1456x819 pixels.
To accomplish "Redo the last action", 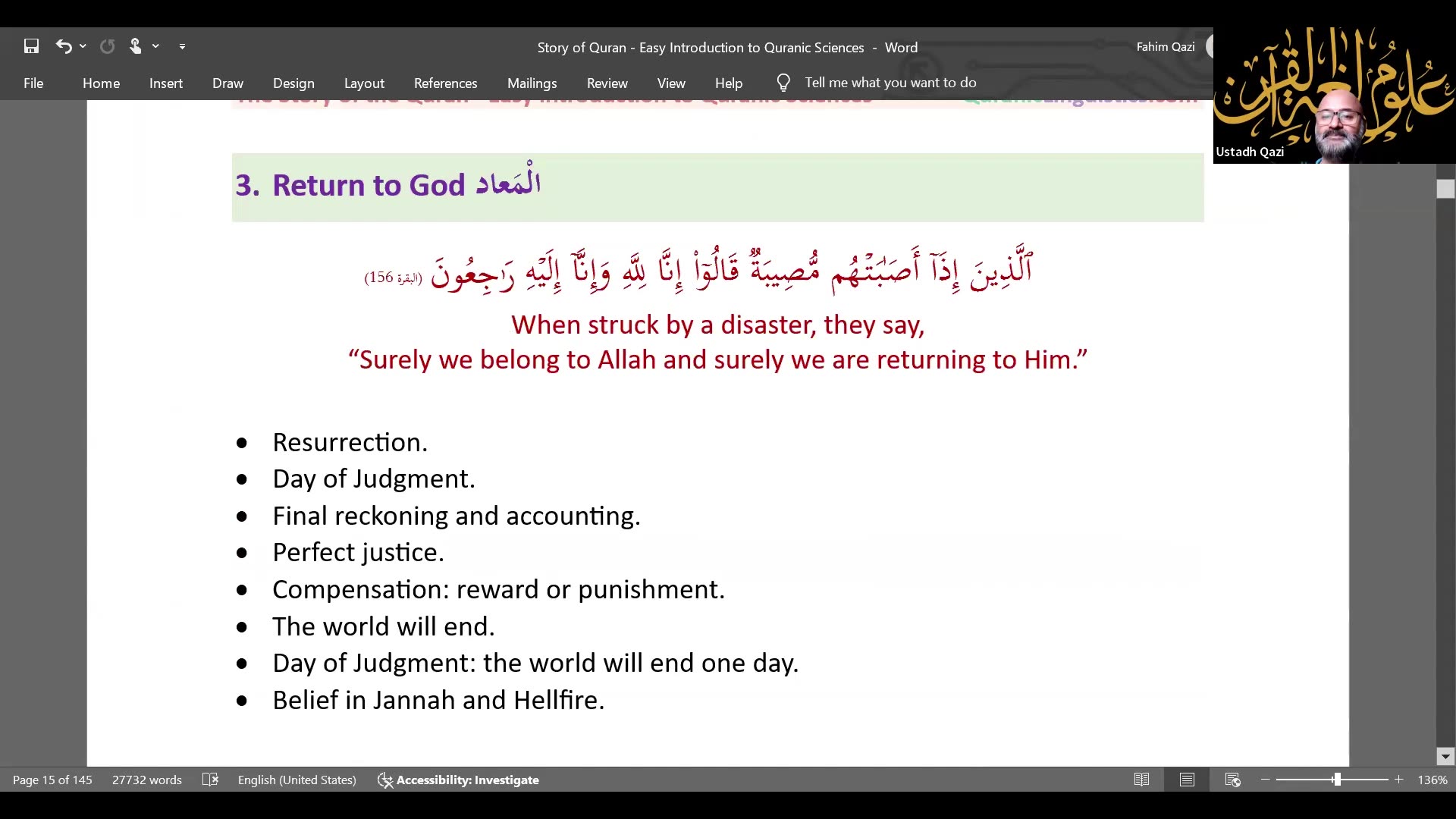I will tap(107, 46).
